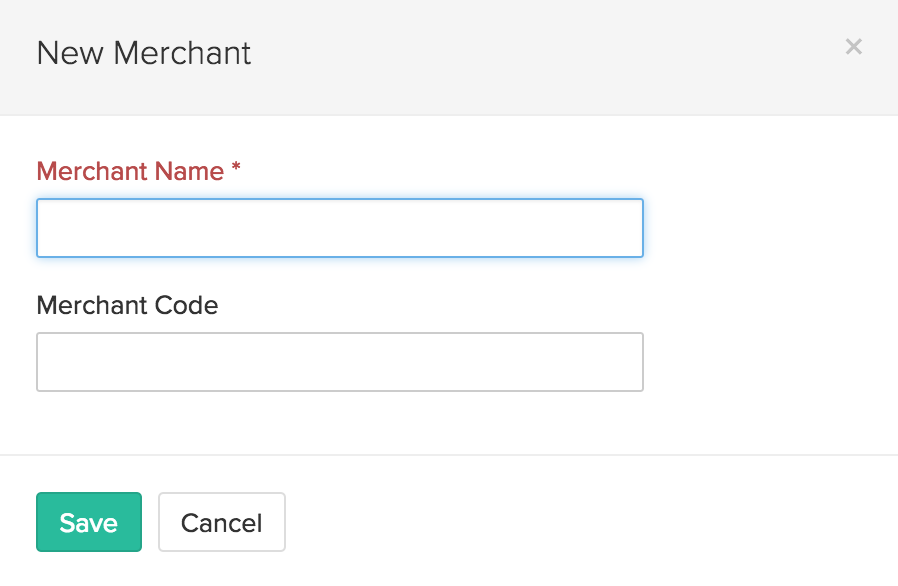This screenshot has width=898, height=586.
Task: Click the Merchant Code label
Action: coord(127,305)
